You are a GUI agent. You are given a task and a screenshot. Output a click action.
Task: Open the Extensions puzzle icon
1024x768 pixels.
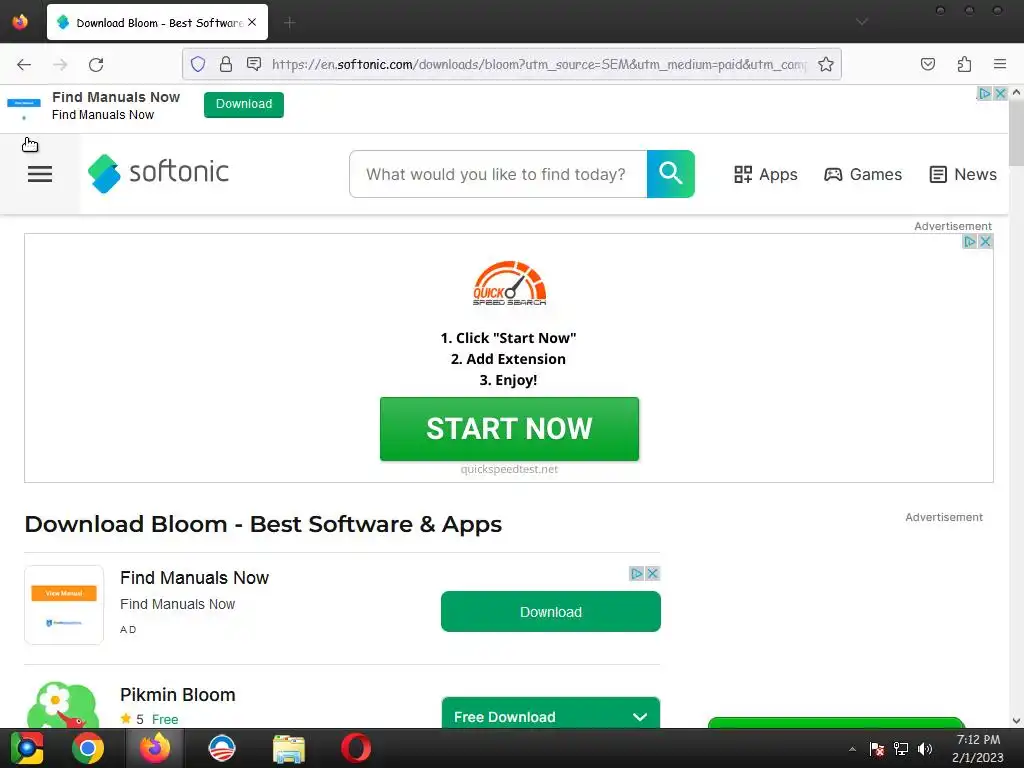point(964,64)
